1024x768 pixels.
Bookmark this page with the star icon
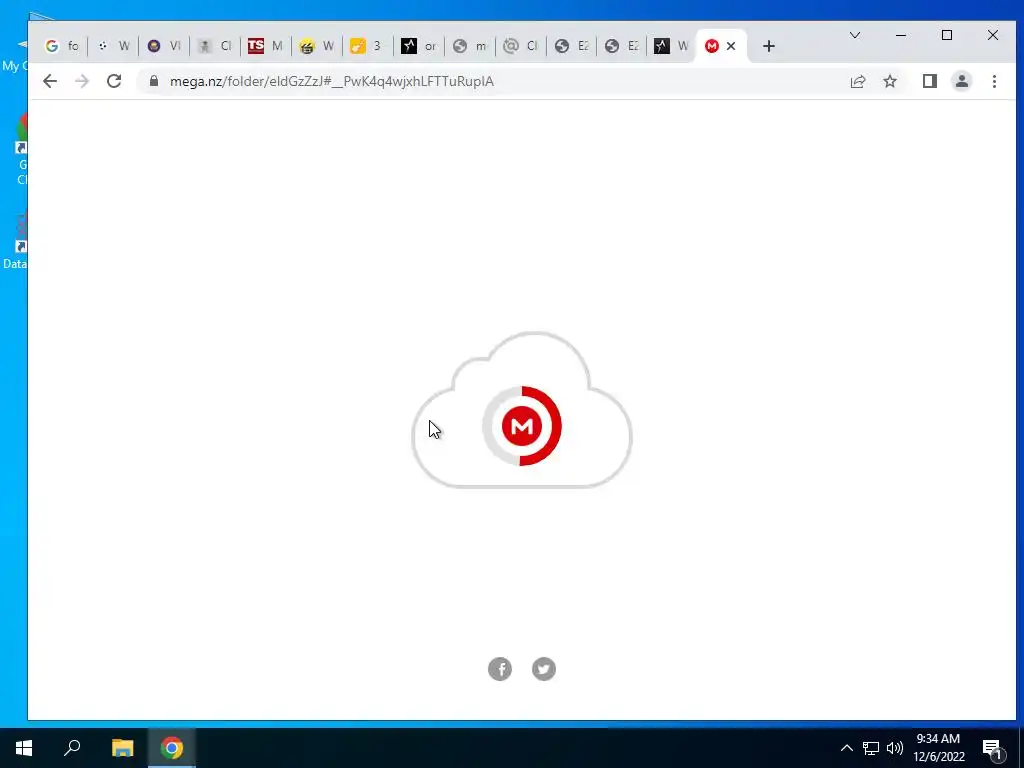(x=889, y=81)
